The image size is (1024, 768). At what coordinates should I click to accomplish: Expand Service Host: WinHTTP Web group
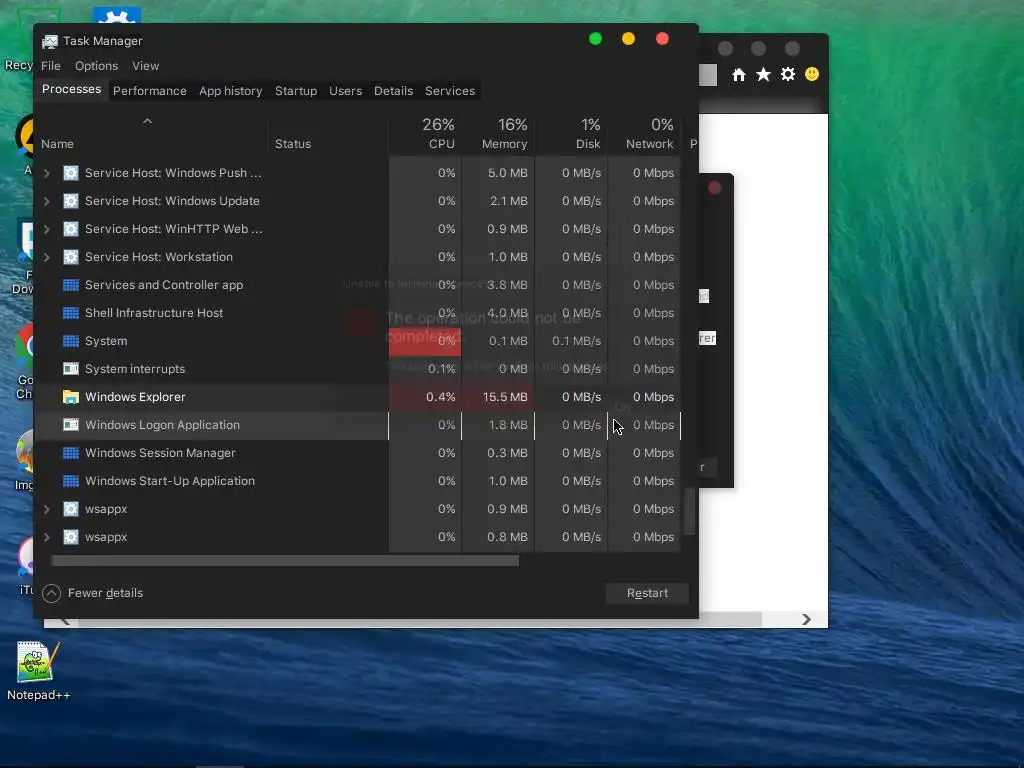pos(47,229)
